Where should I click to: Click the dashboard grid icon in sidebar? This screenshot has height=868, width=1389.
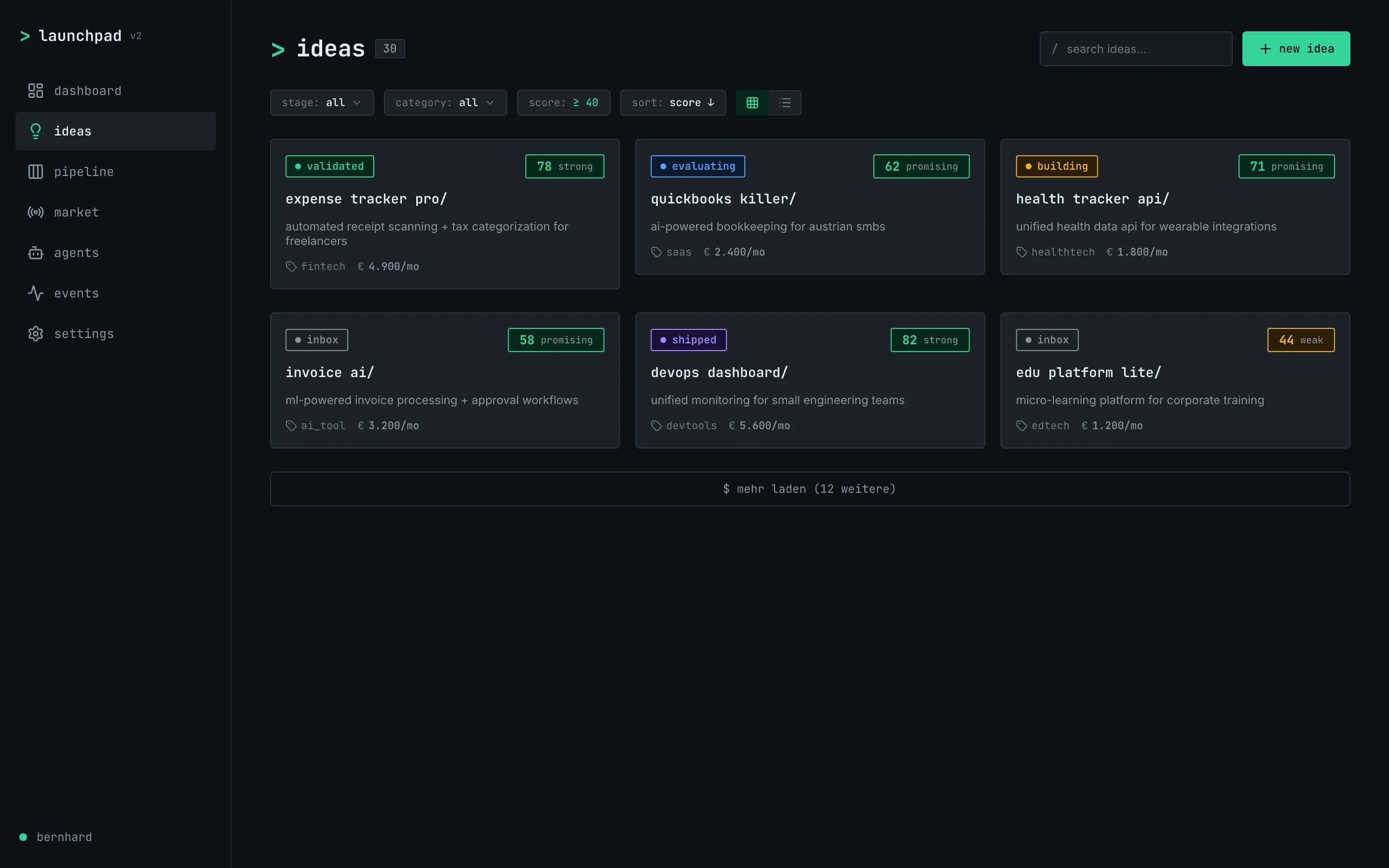pyautogui.click(x=36, y=91)
